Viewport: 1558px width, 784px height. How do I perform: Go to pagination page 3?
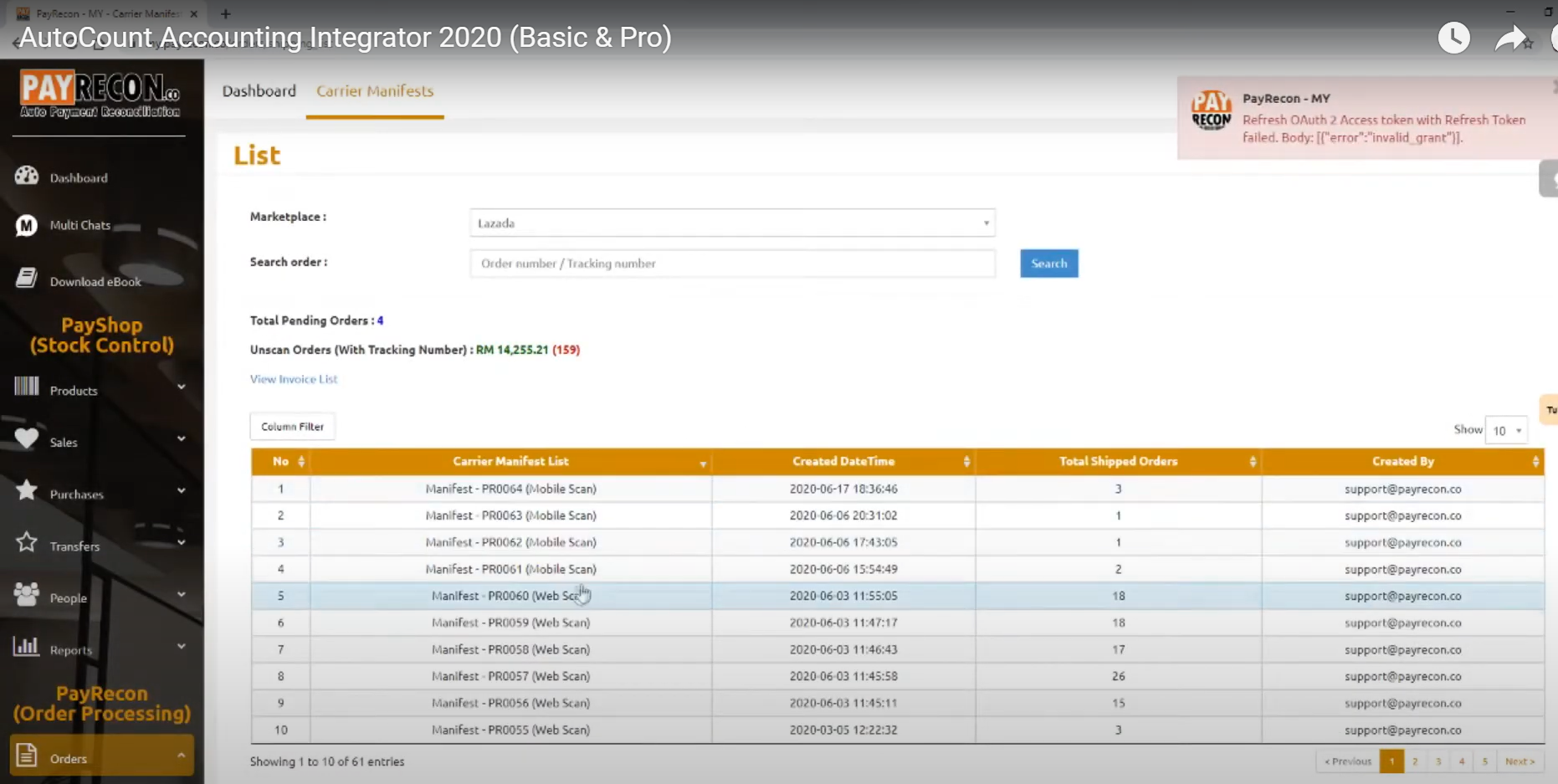click(1438, 761)
